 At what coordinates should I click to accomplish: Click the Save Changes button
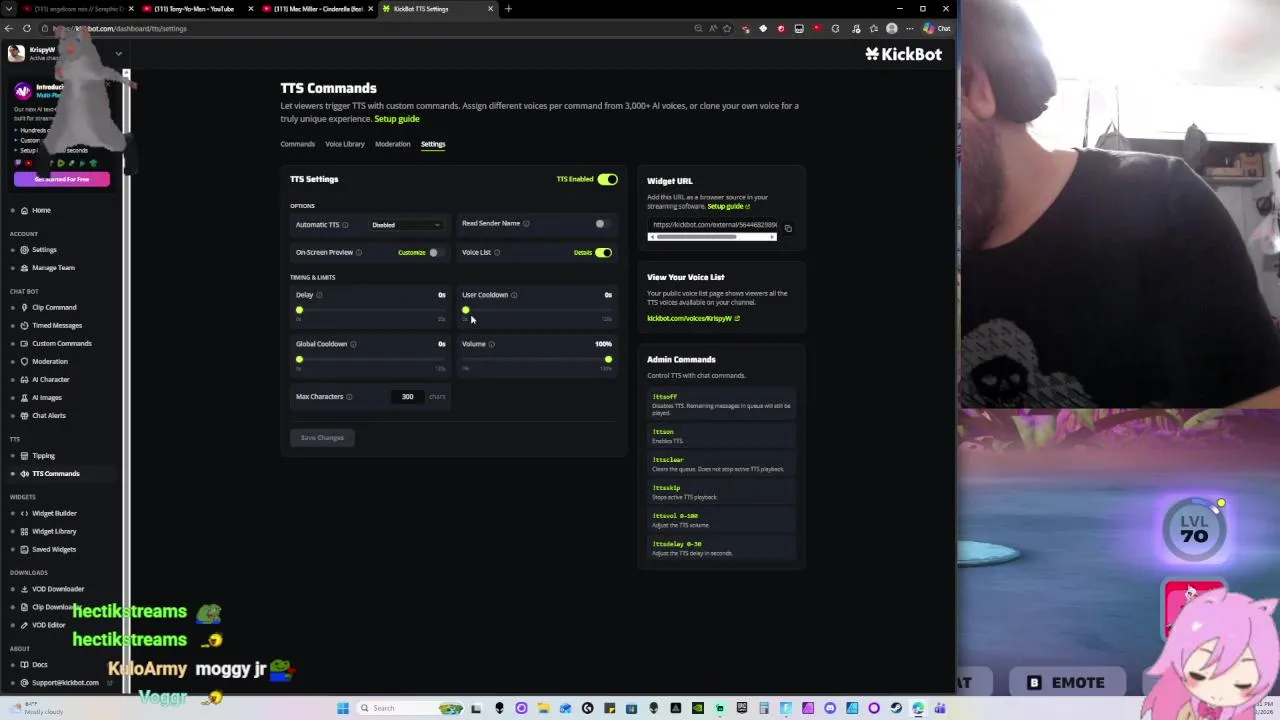pos(322,438)
